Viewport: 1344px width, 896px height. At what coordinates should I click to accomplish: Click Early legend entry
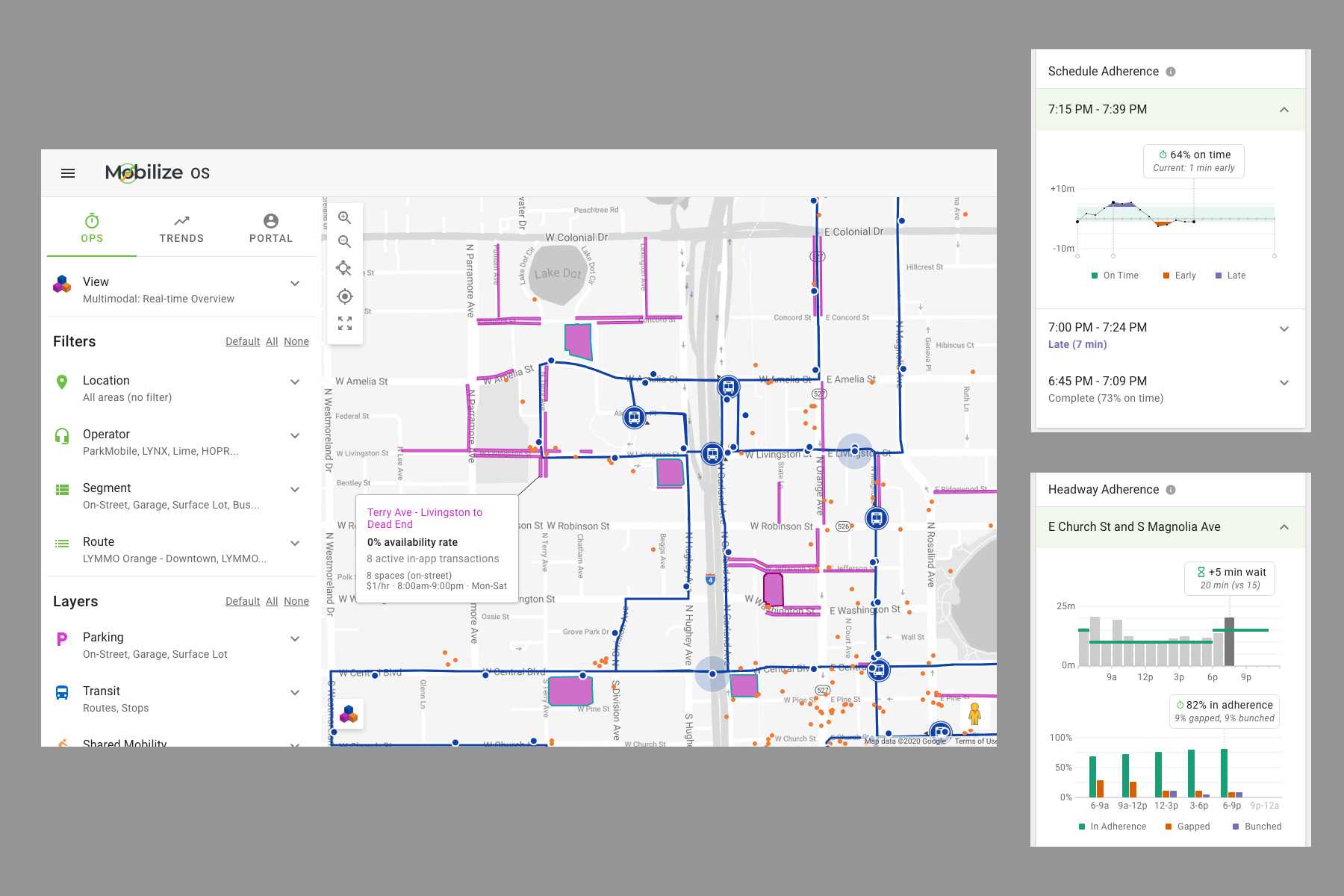tap(1180, 276)
